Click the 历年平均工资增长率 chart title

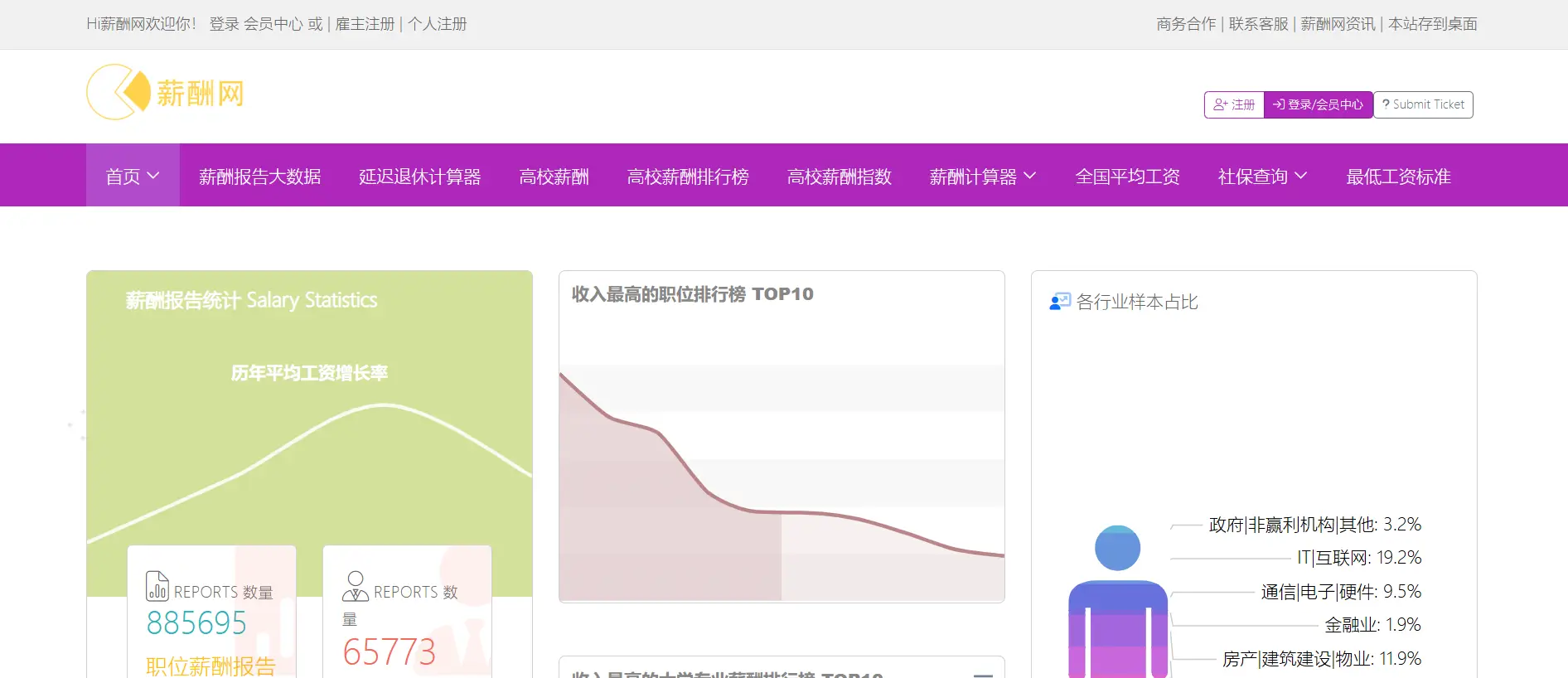[x=309, y=373]
